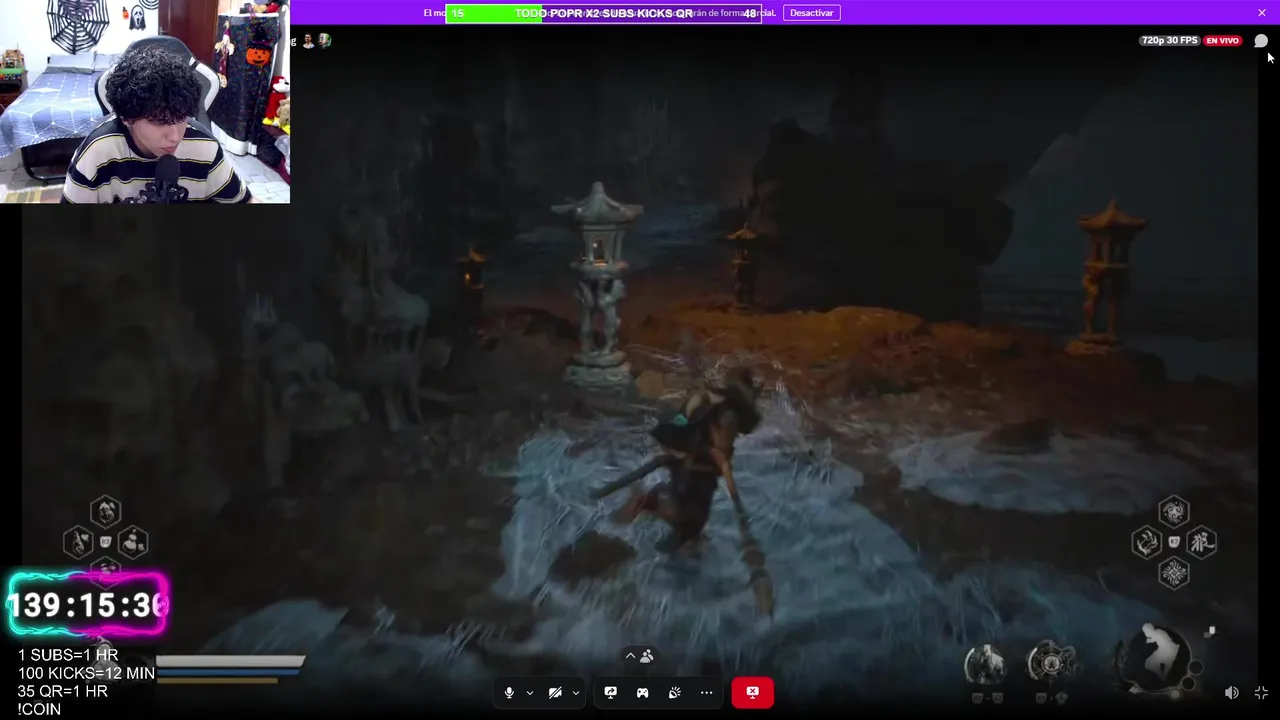Click the '!COIN' text
1280x720 pixels.
[39, 710]
